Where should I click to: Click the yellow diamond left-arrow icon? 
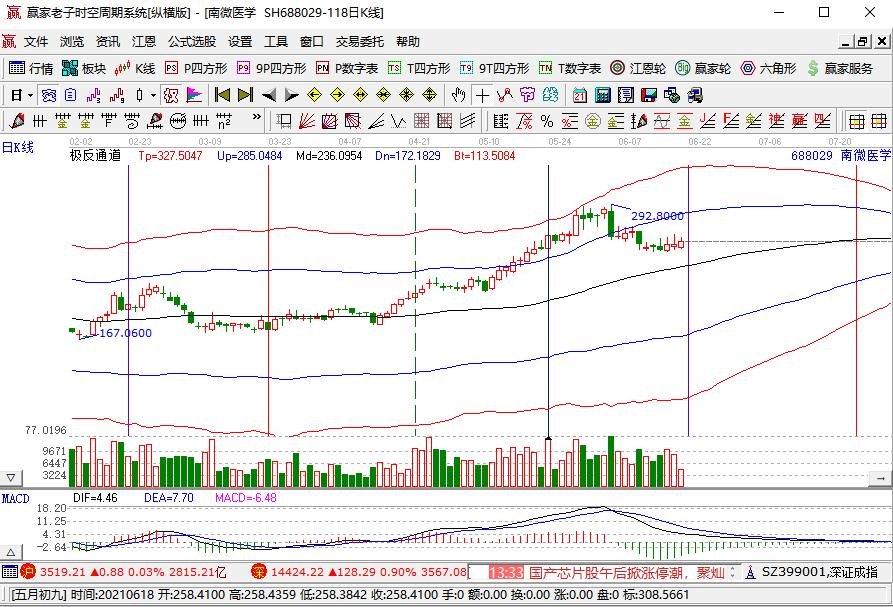tap(314, 95)
